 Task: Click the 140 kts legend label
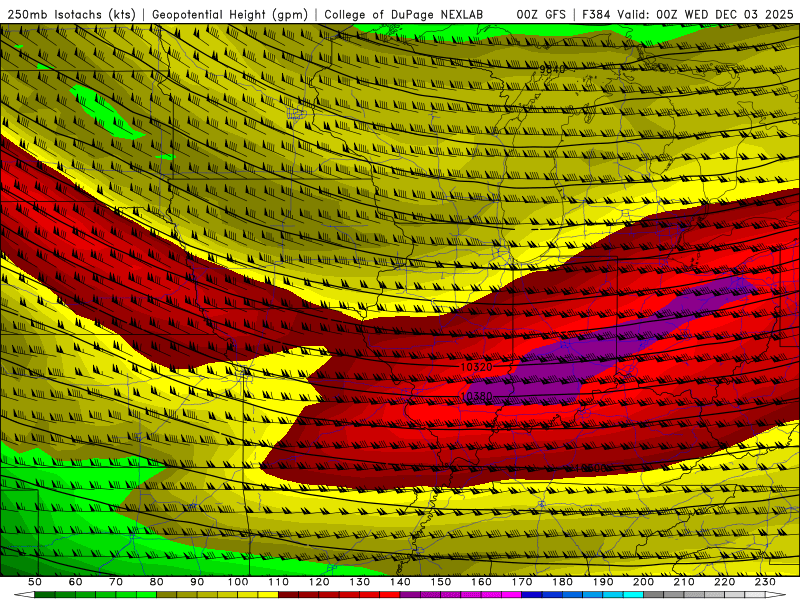[x=401, y=582]
